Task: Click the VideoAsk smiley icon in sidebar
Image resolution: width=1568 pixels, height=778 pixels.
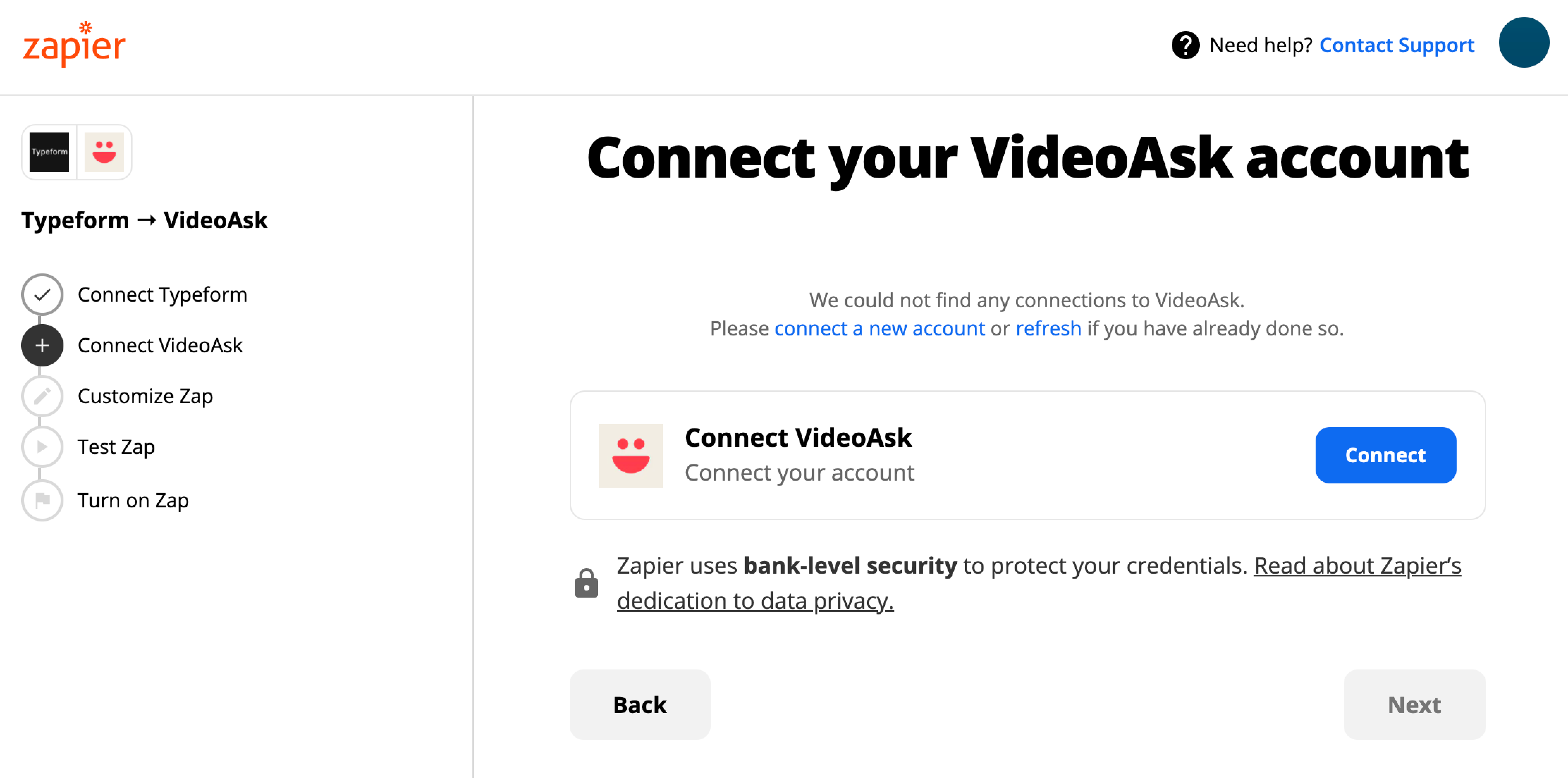Action: coord(104,152)
